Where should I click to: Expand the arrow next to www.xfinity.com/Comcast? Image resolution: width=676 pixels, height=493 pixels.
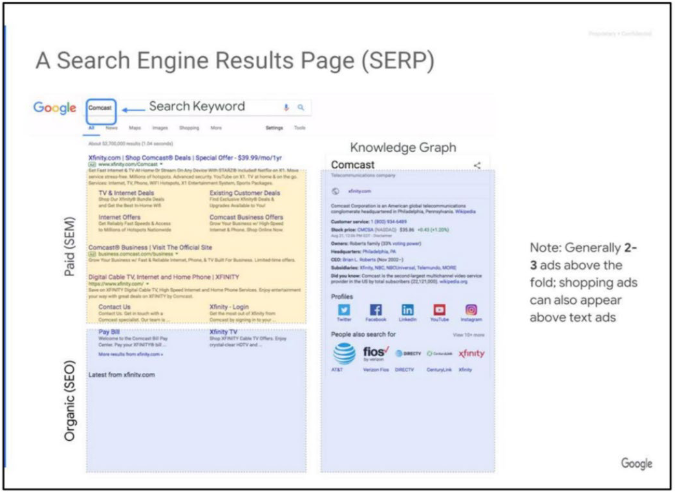162,164
